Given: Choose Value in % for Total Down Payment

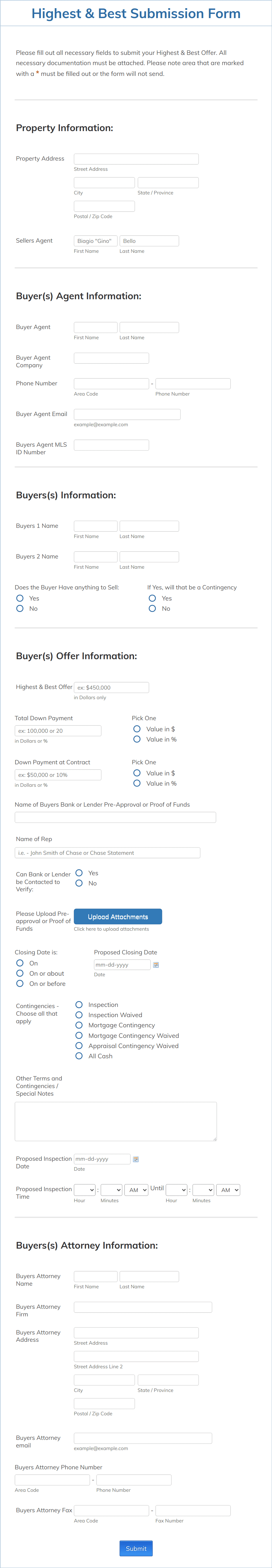Looking at the screenshot, I should click(137, 739).
